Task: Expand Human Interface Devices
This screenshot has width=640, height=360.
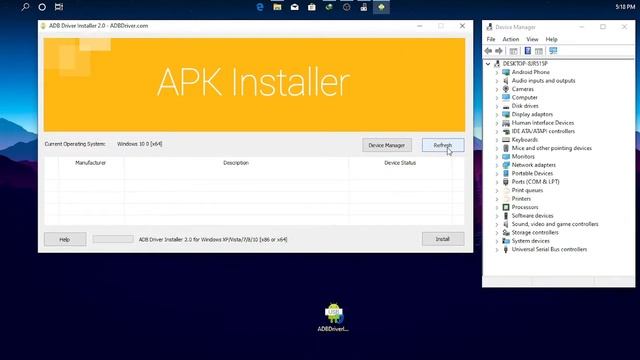Action: tap(497, 123)
